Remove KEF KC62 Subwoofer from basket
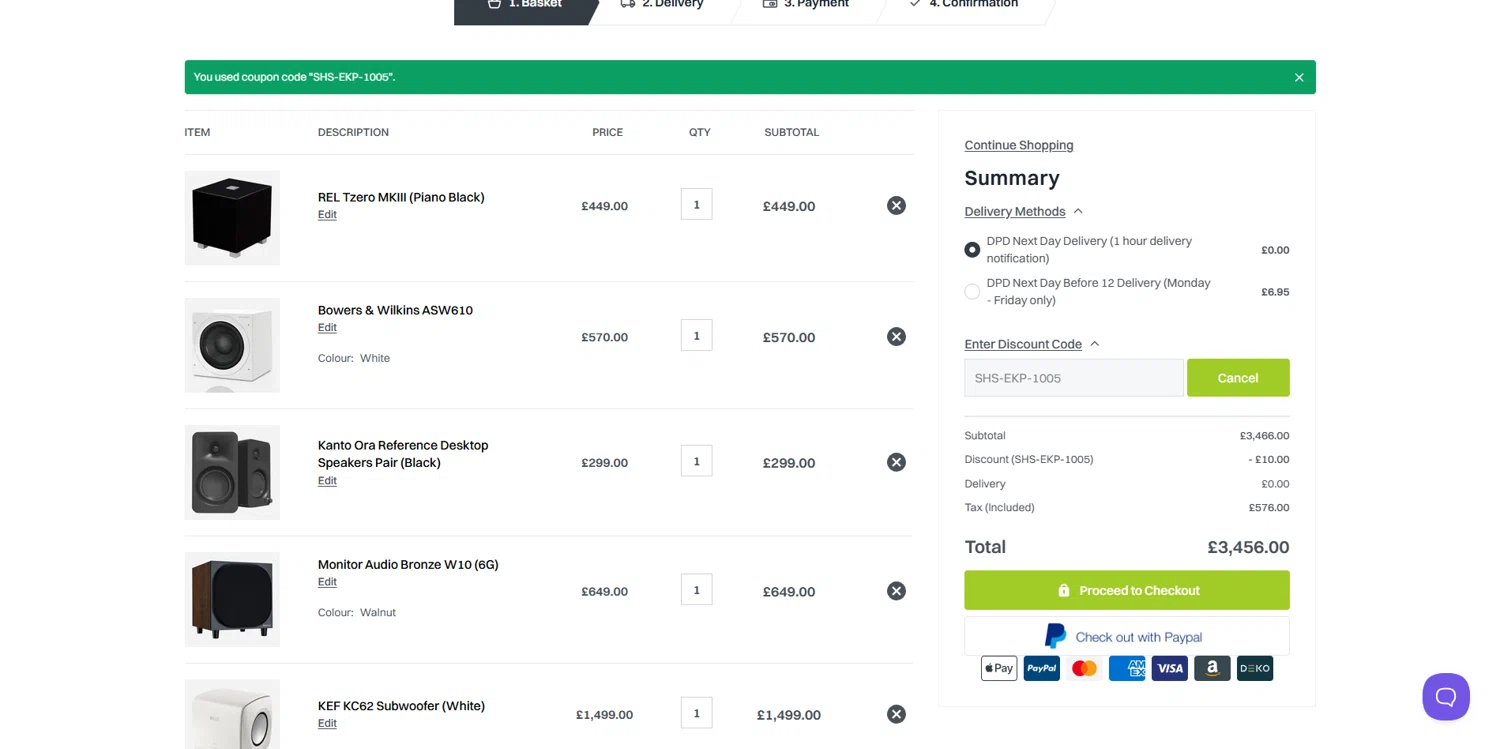Viewport: 1500px width, 749px height. coord(896,713)
